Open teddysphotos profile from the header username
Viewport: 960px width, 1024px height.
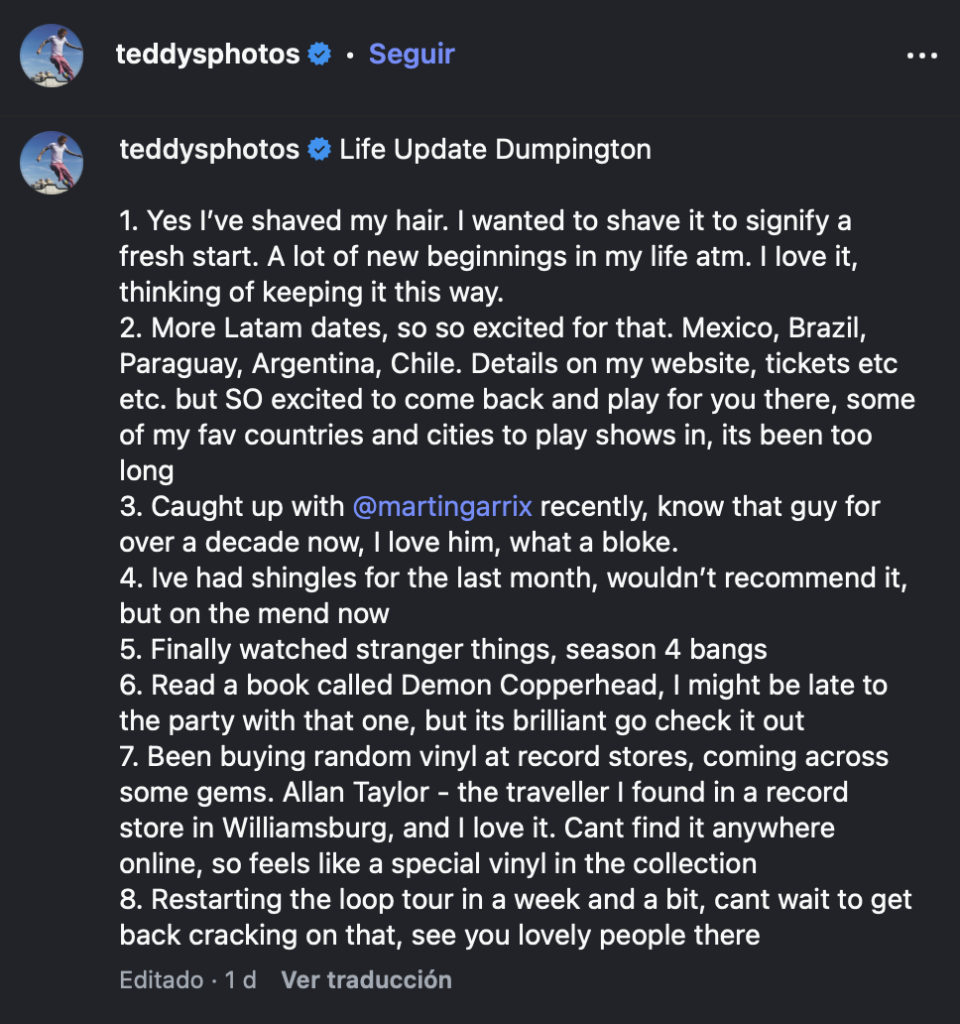[207, 54]
